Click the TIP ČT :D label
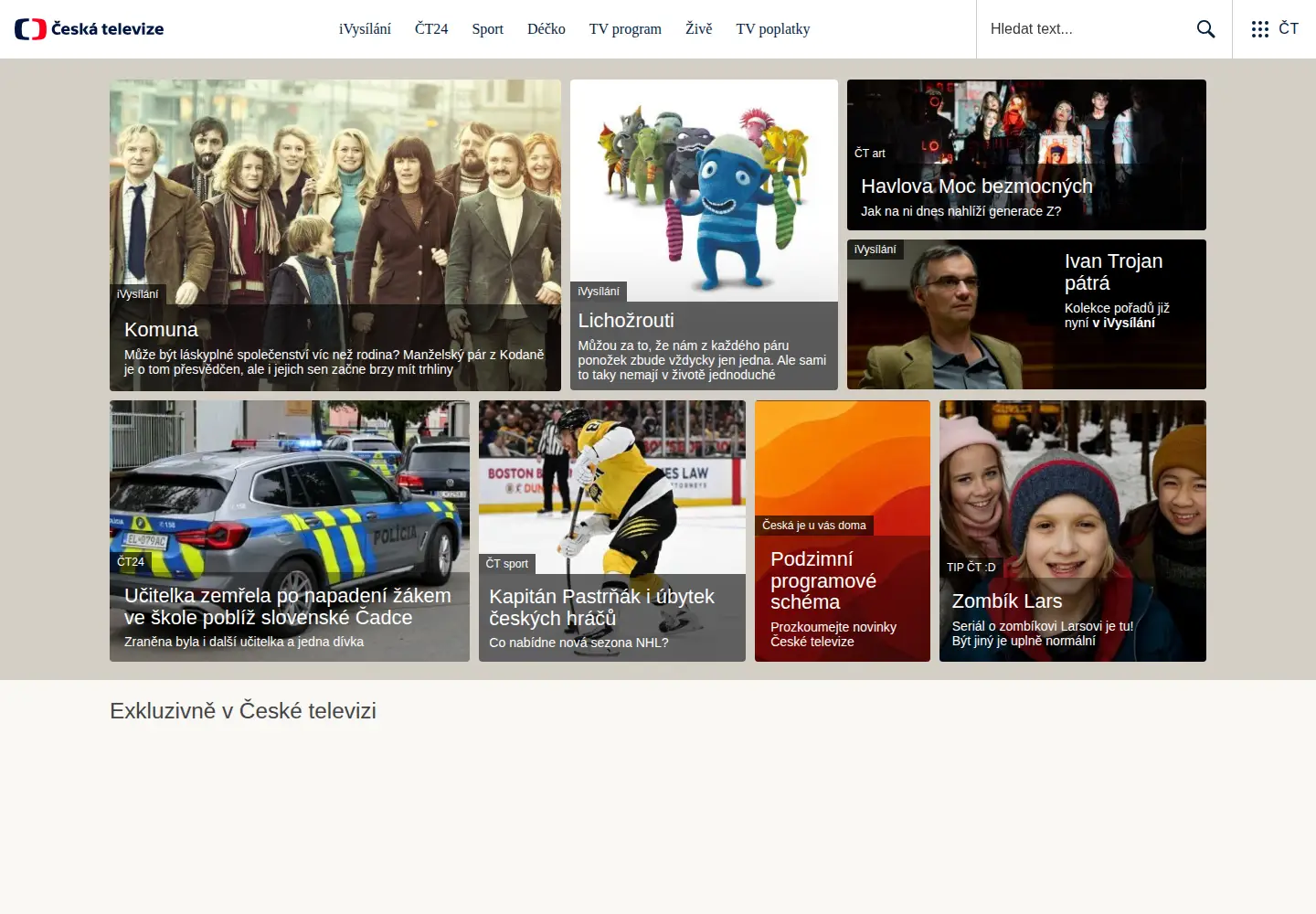The image size is (1316, 914). [x=971, y=568]
